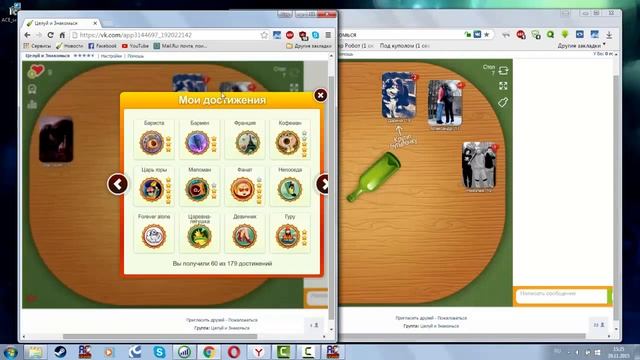
Task: Toggle fullscreen icon in right game window
Action: (x=503, y=86)
